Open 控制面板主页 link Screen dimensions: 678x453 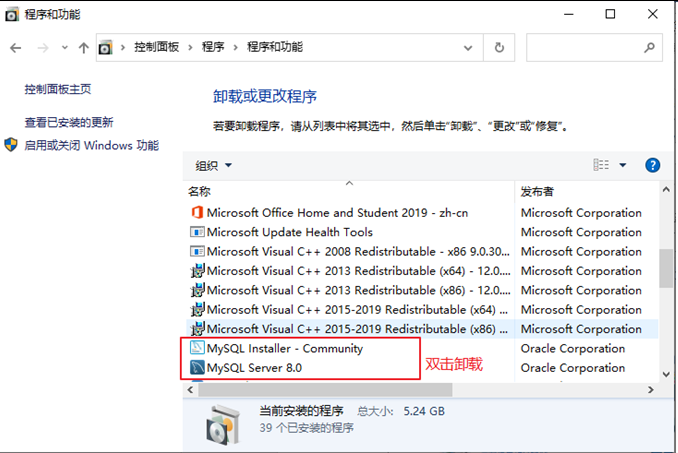(x=58, y=89)
